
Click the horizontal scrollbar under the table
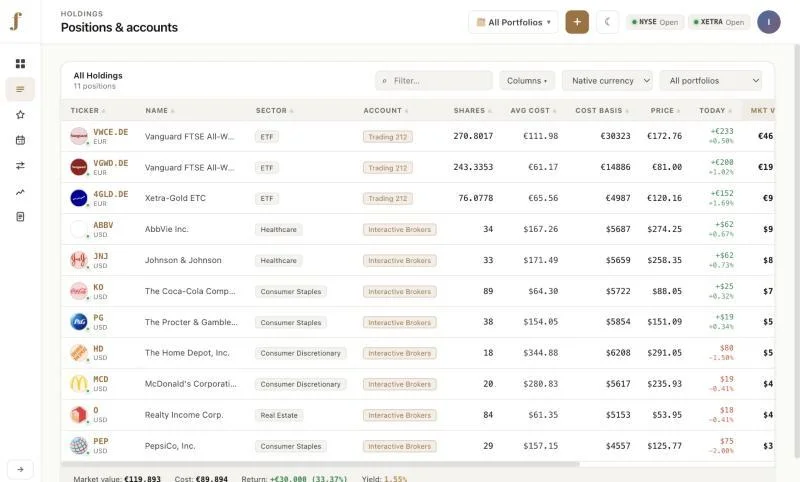point(320,464)
